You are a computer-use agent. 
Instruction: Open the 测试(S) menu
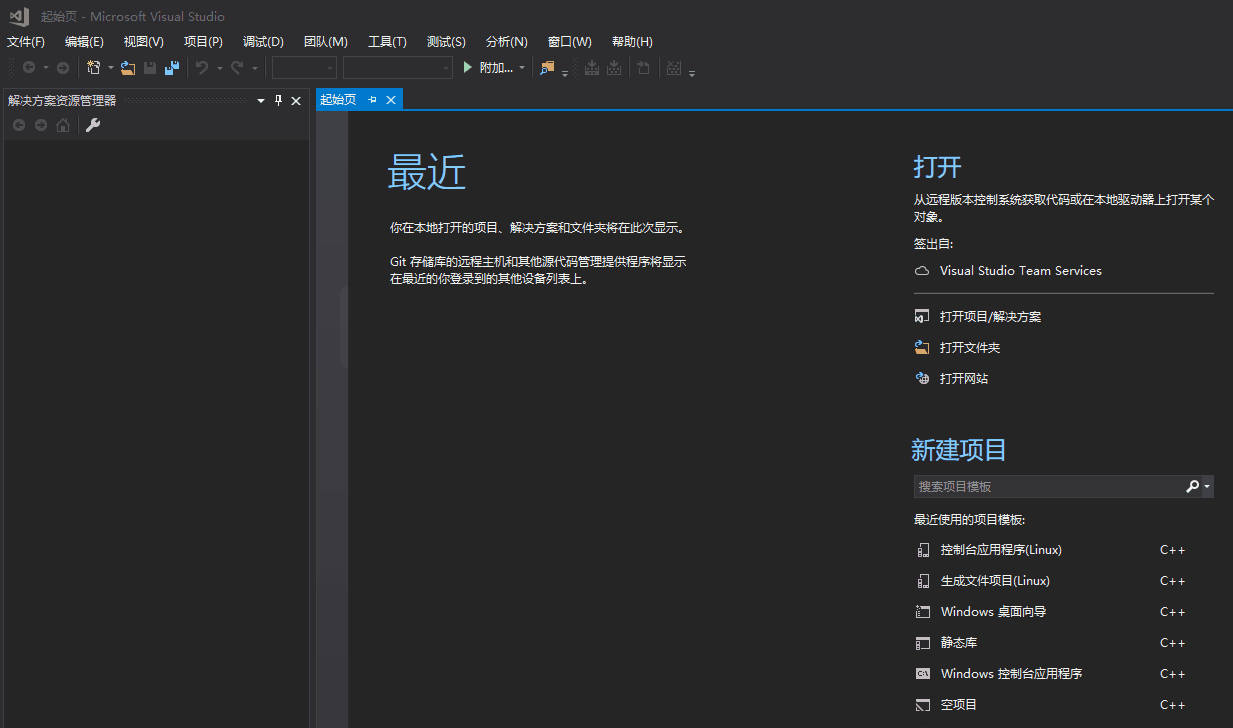446,42
